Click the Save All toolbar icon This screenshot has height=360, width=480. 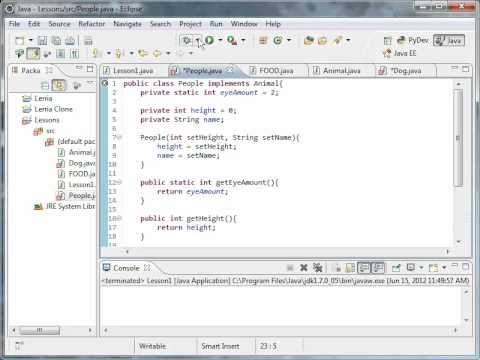coord(56,41)
